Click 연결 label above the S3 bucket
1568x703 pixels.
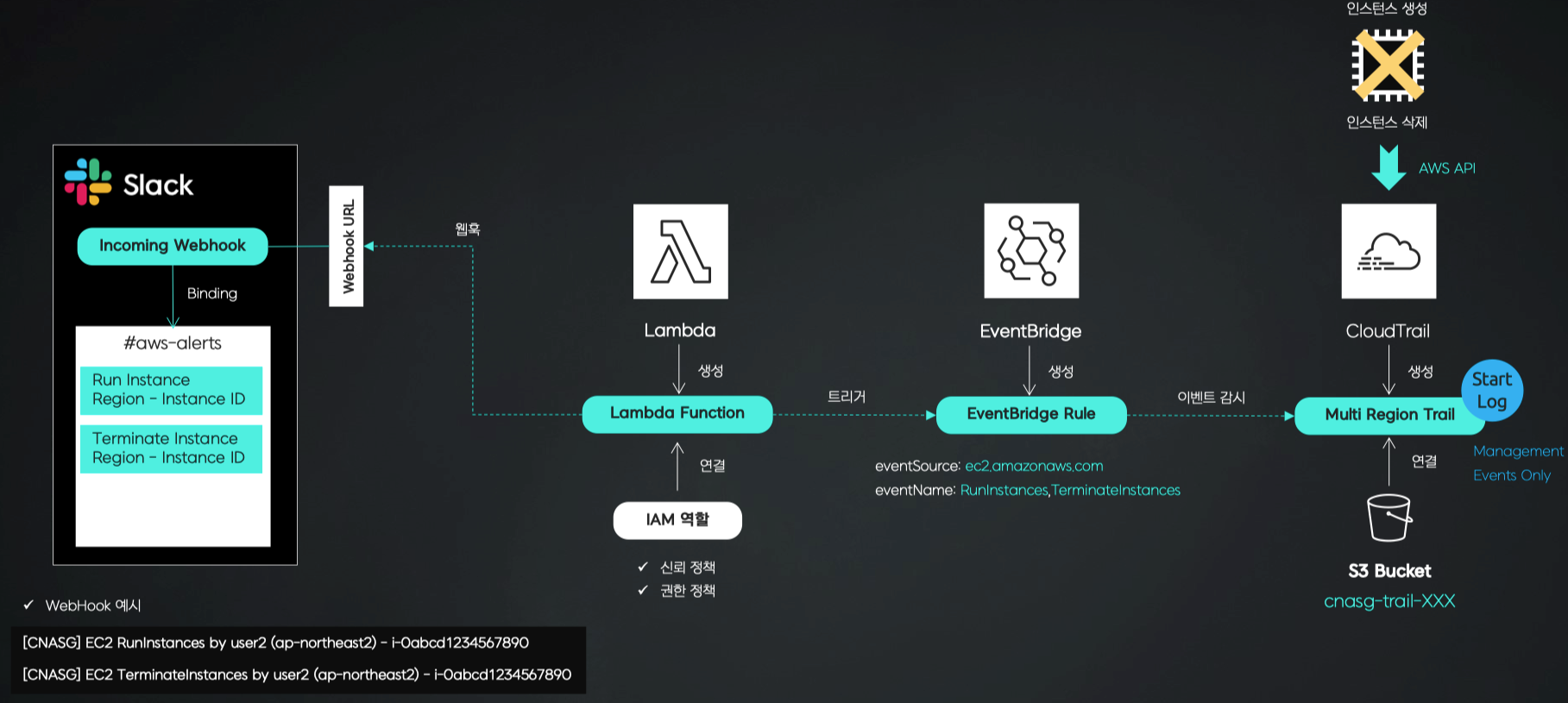pyautogui.click(x=1424, y=461)
